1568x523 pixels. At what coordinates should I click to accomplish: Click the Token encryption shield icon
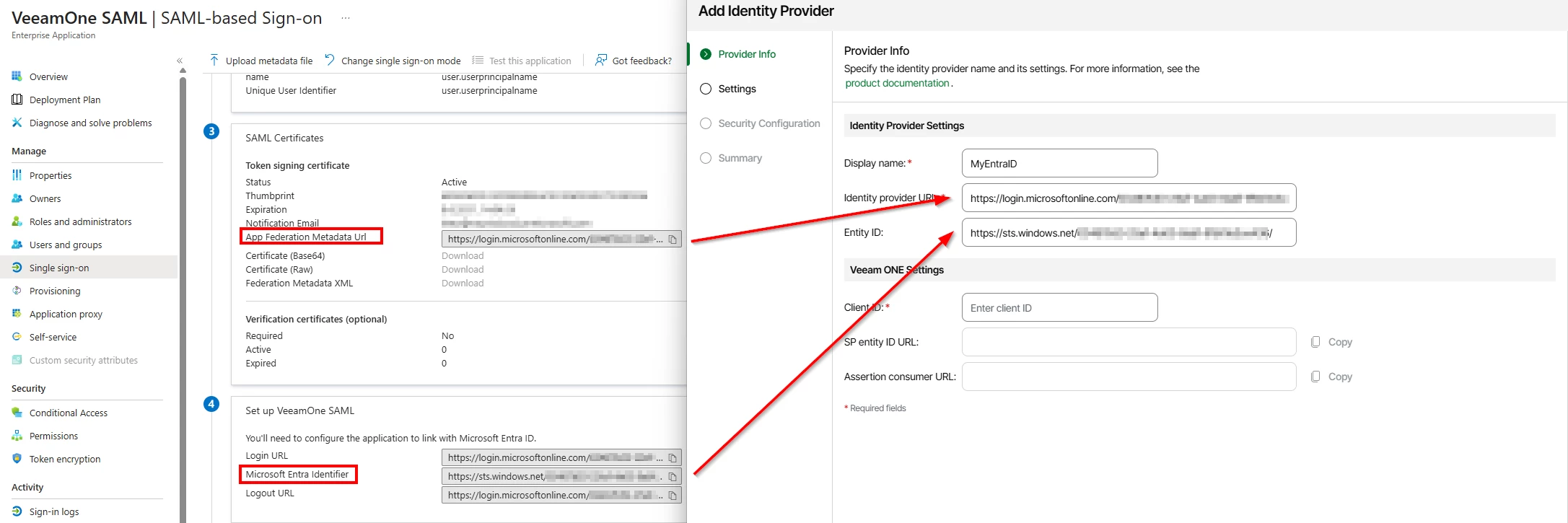(17, 458)
